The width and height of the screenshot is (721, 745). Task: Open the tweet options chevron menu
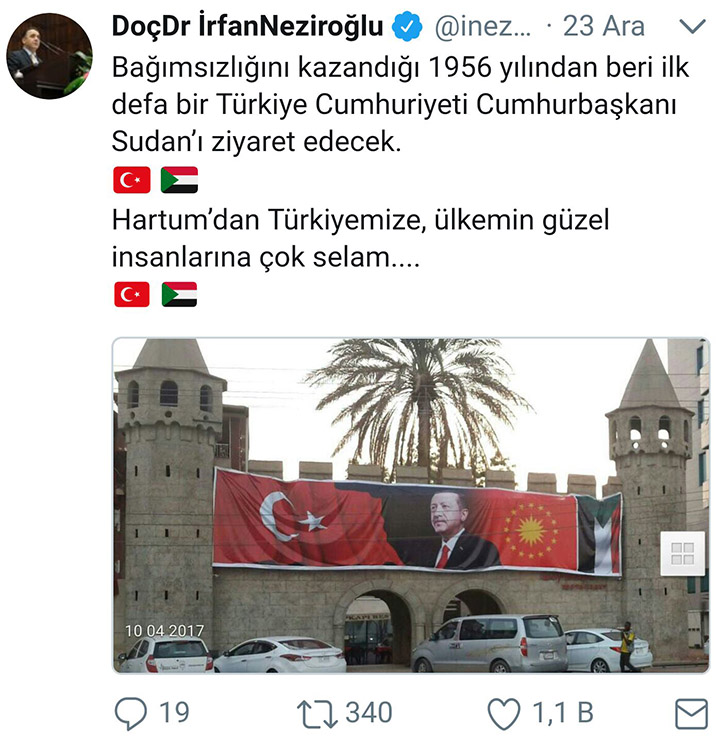[692, 26]
